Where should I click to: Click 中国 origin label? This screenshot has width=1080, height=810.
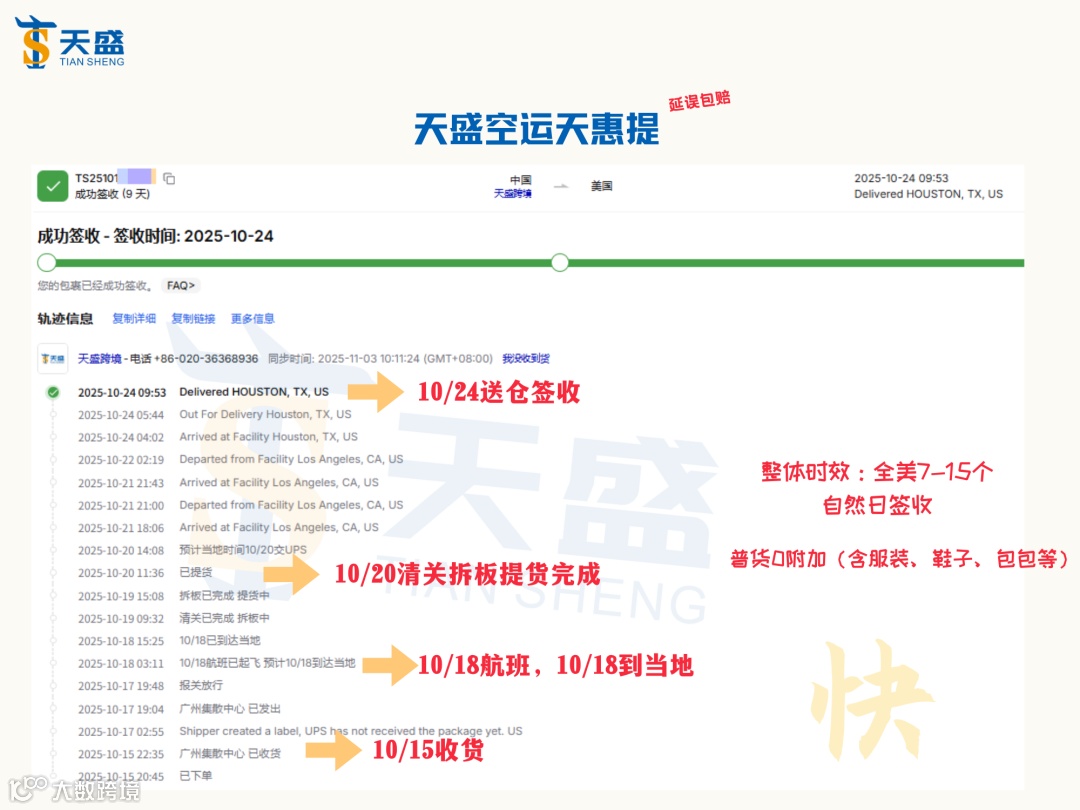pos(521,180)
